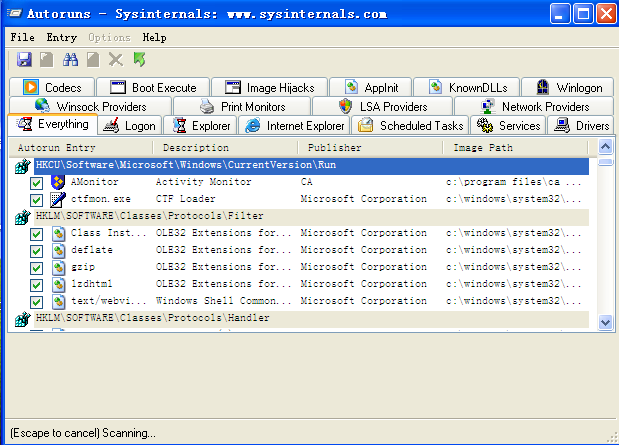Click the "CA" publisher cell
Viewport: 619px width, 445px height.
306,182
